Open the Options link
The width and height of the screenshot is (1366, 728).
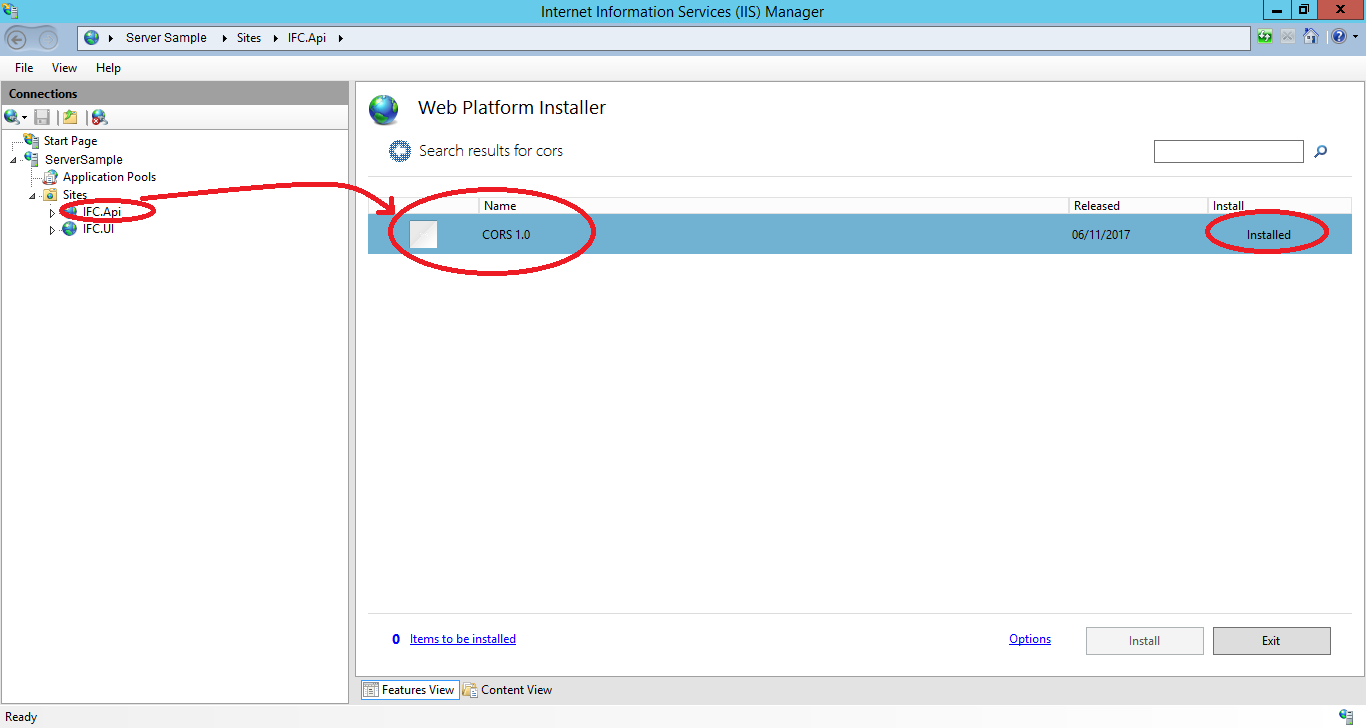point(1030,639)
